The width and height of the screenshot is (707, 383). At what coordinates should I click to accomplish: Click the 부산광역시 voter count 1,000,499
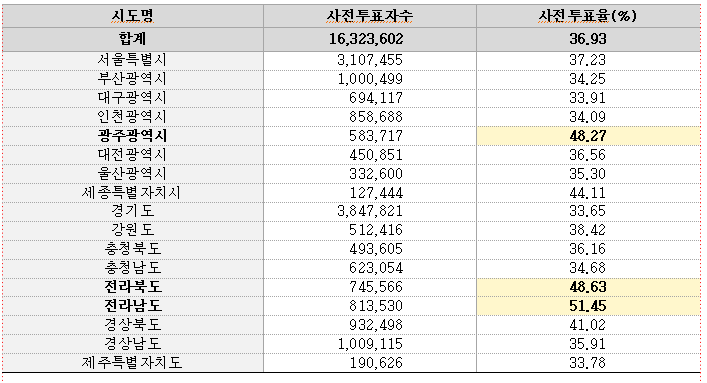pyautogui.click(x=370, y=79)
